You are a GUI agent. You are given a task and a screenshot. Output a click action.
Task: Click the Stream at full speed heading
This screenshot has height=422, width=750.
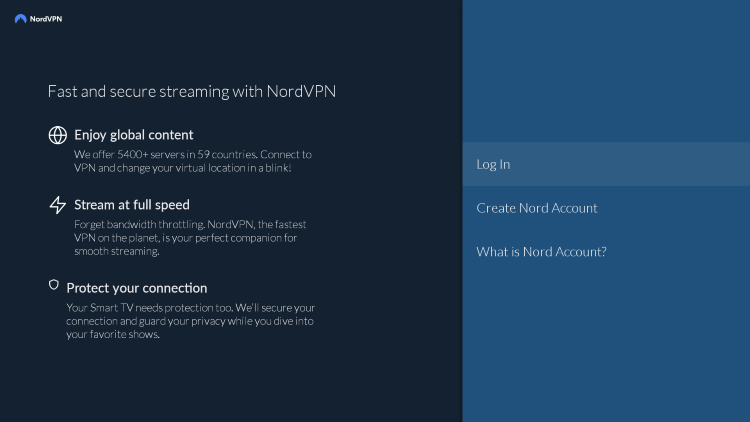point(132,205)
